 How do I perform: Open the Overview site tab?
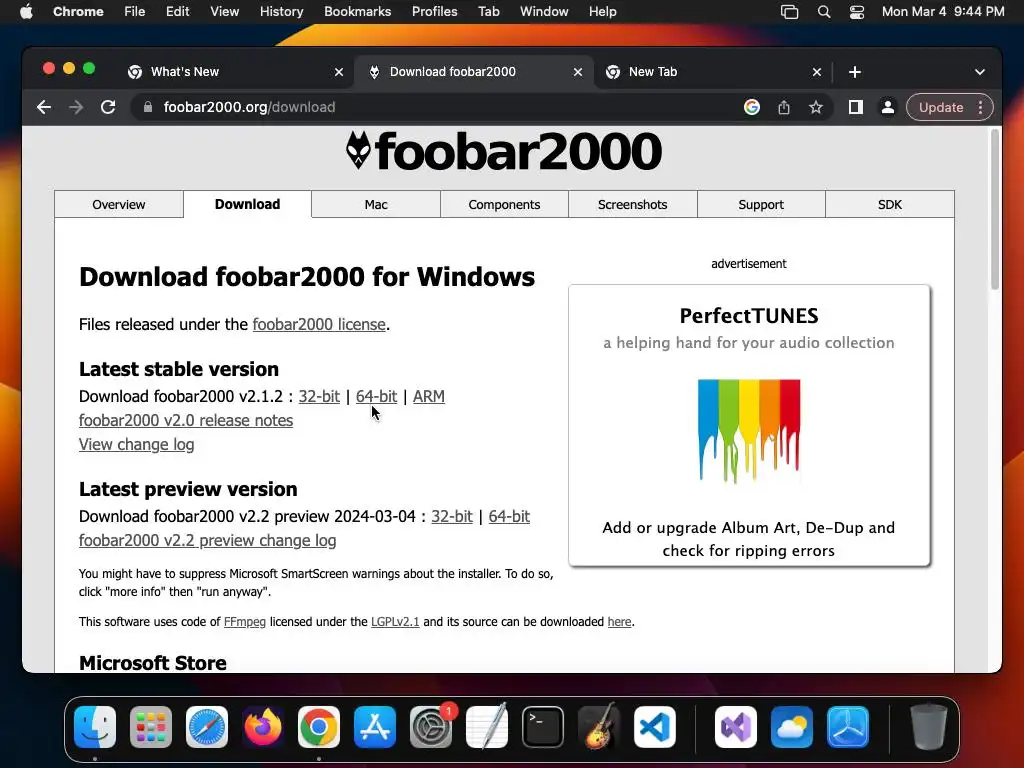pyautogui.click(x=119, y=204)
